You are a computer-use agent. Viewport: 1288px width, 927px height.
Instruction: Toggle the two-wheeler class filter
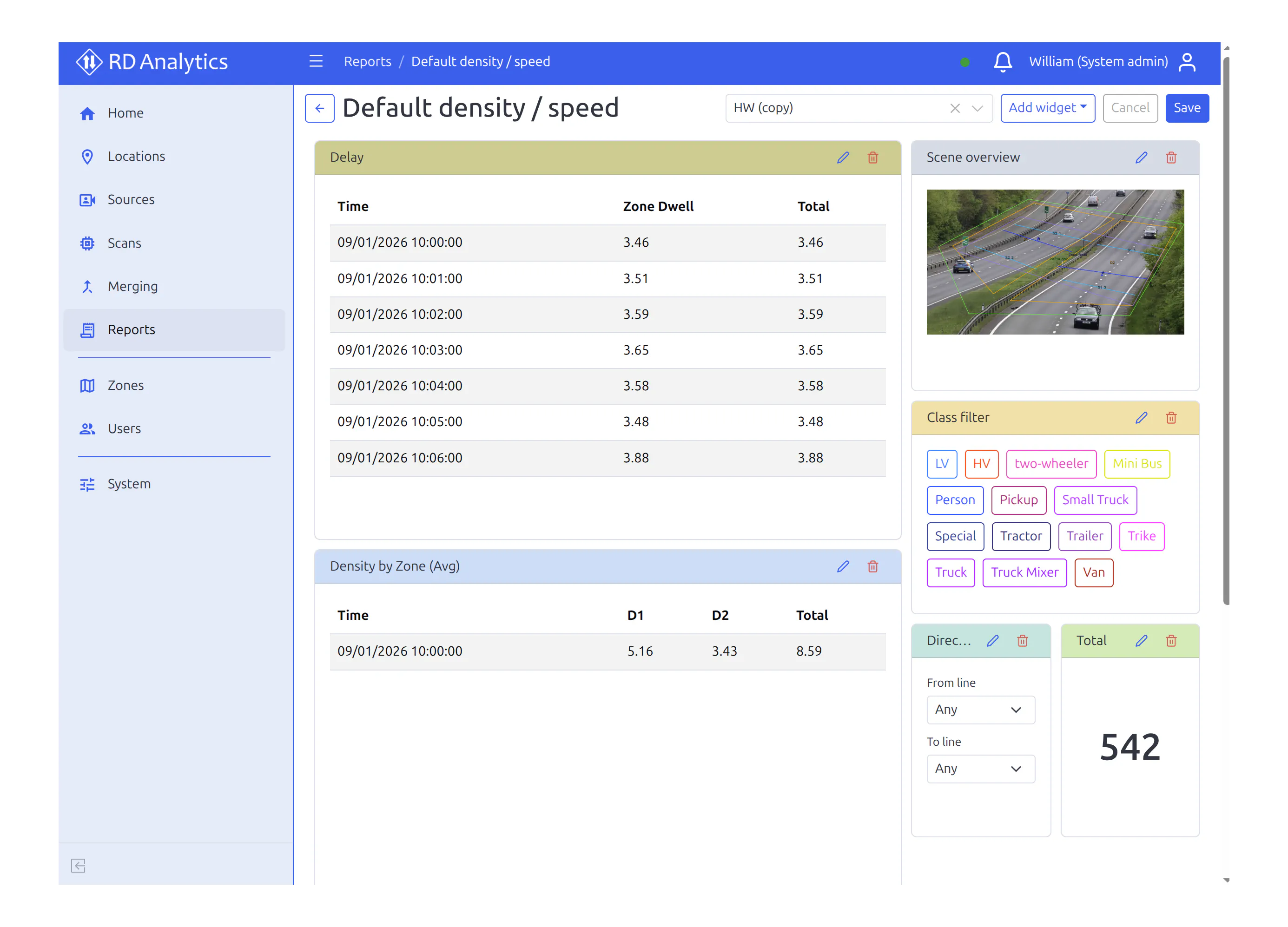1051,464
